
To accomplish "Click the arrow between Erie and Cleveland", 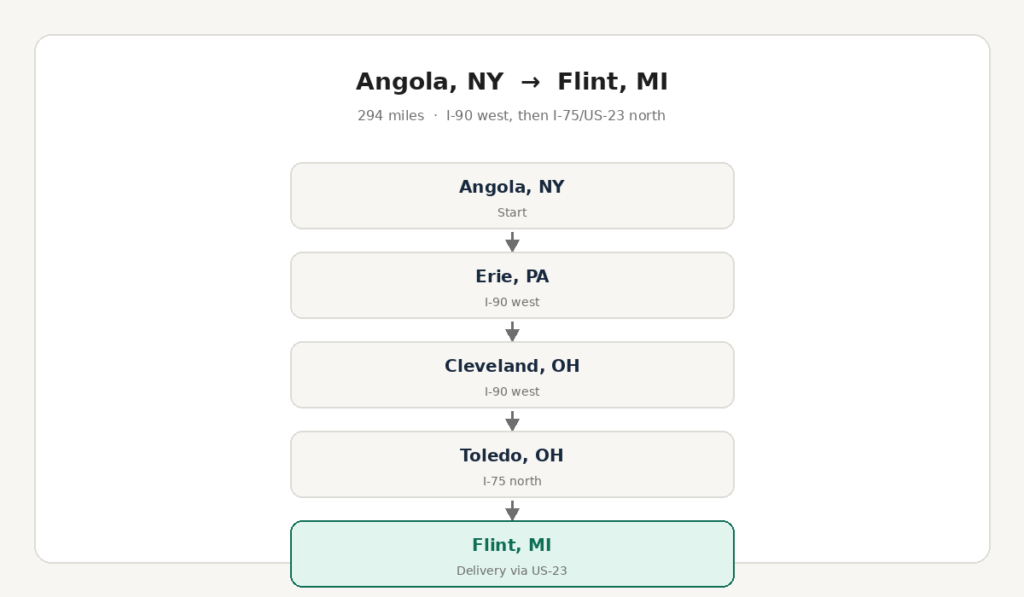I will point(512,331).
